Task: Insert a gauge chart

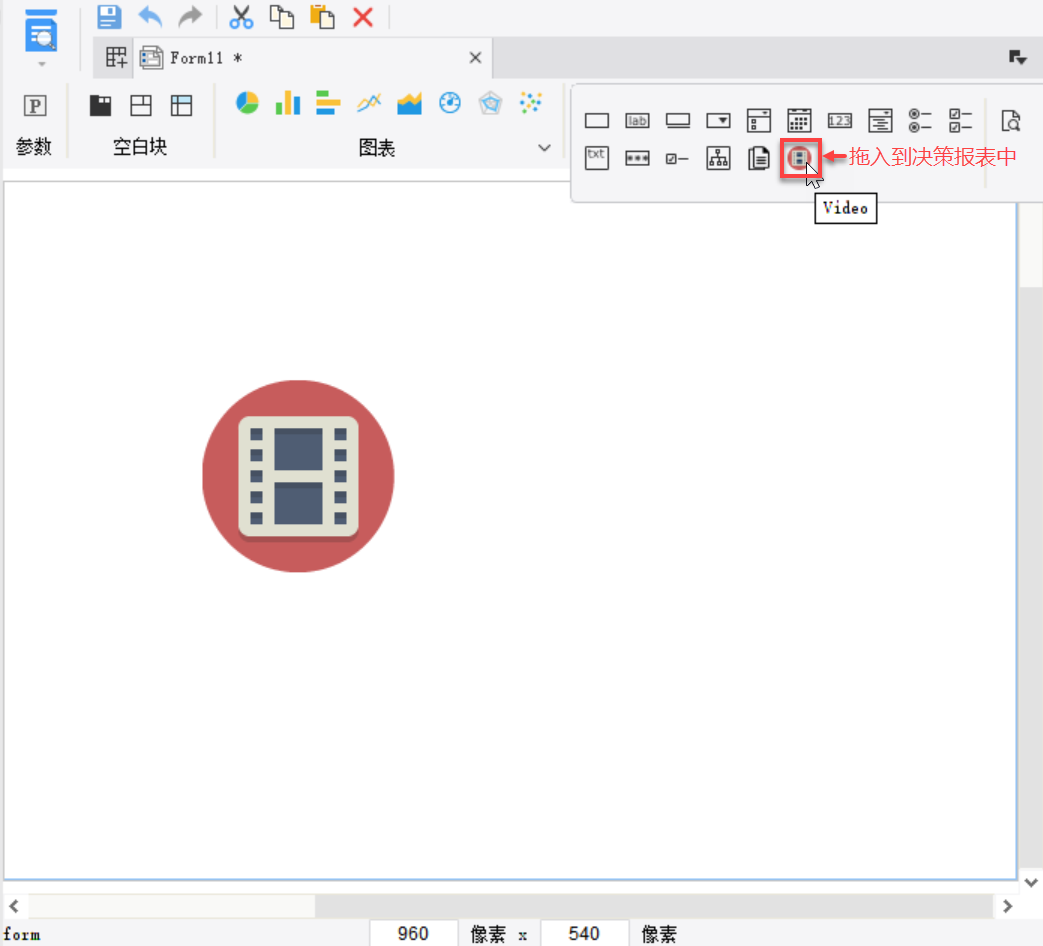Action: [x=450, y=103]
